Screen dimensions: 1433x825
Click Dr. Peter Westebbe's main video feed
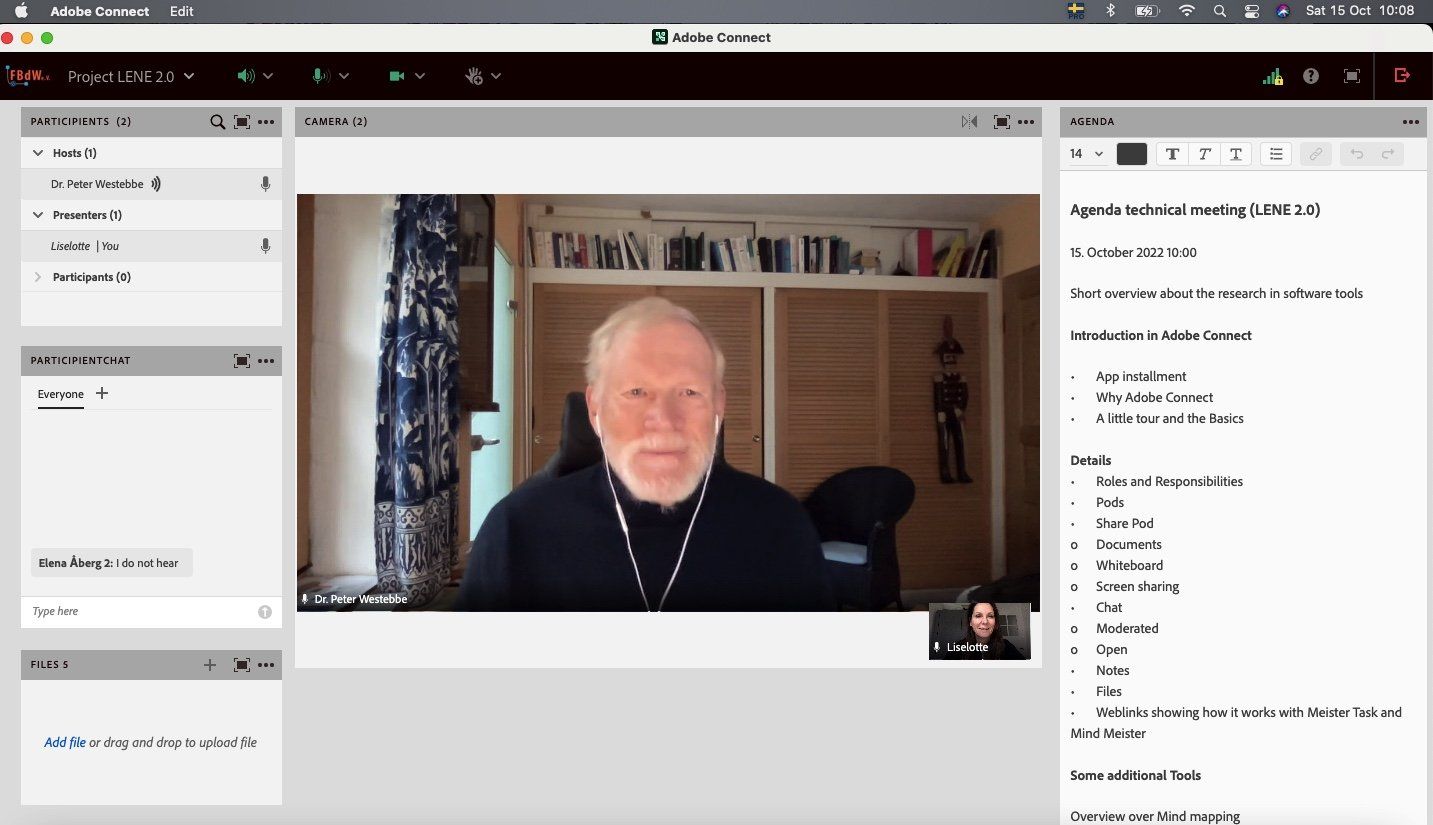(x=668, y=402)
